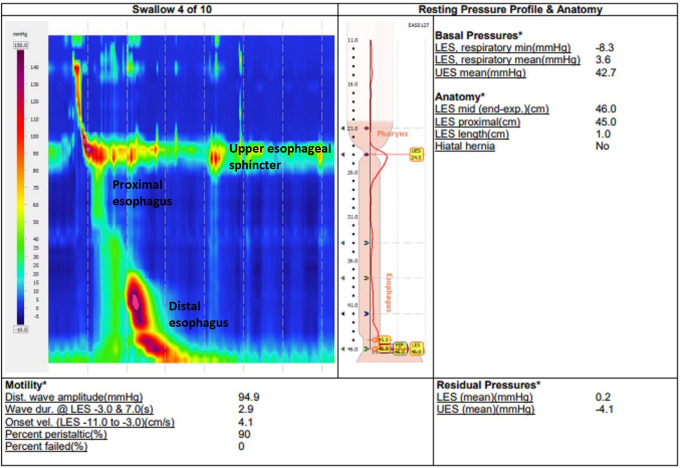Click the percent peristaltic value 90
This screenshot has width=681, height=468.
244,434
